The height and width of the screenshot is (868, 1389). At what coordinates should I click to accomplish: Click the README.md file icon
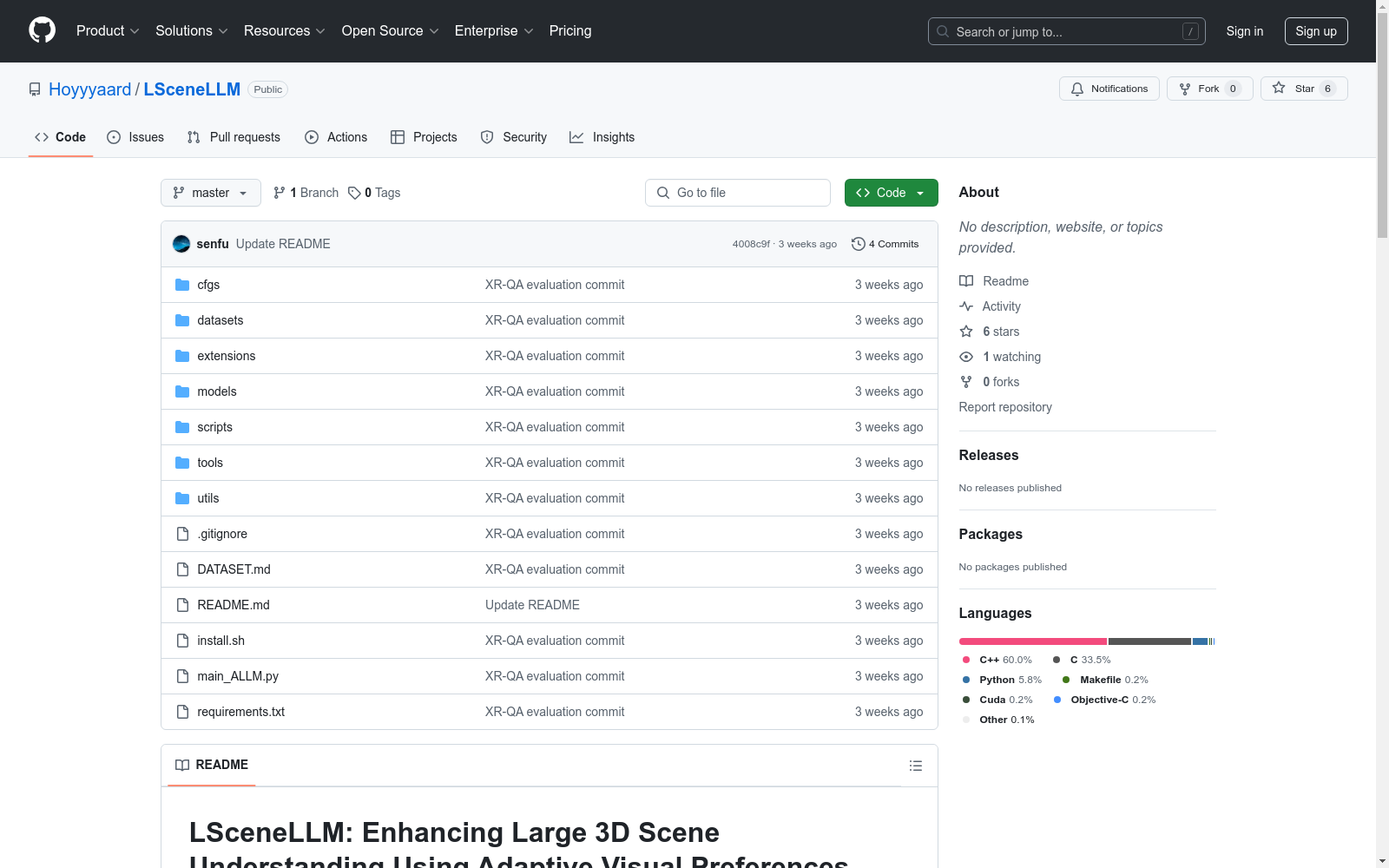(x=182, y=605)
